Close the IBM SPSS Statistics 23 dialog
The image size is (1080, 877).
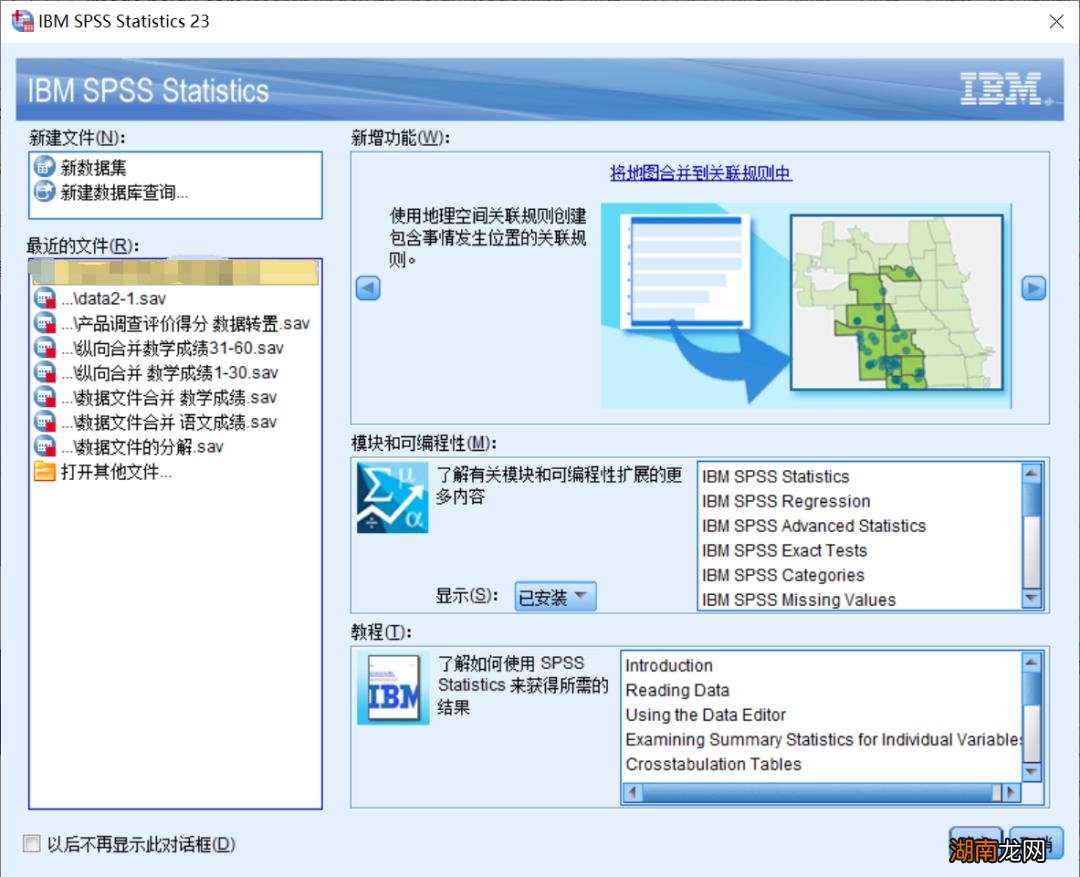tap(1056, 21)
